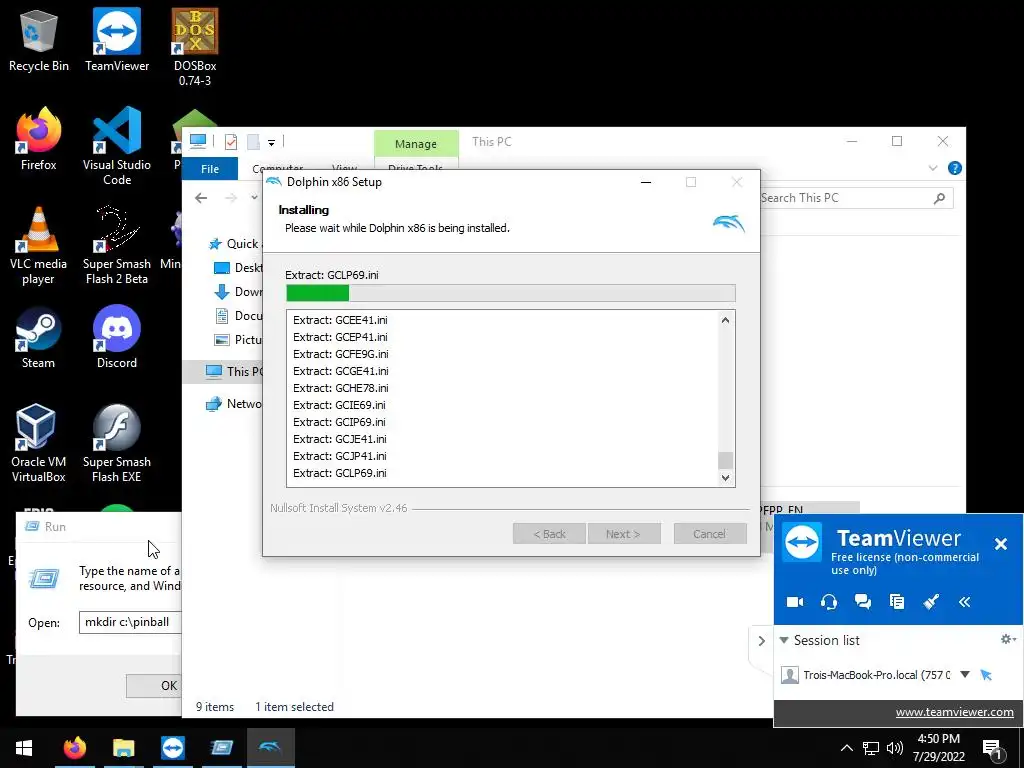Click the Back button in Dolphin Setup

(549, 534)
